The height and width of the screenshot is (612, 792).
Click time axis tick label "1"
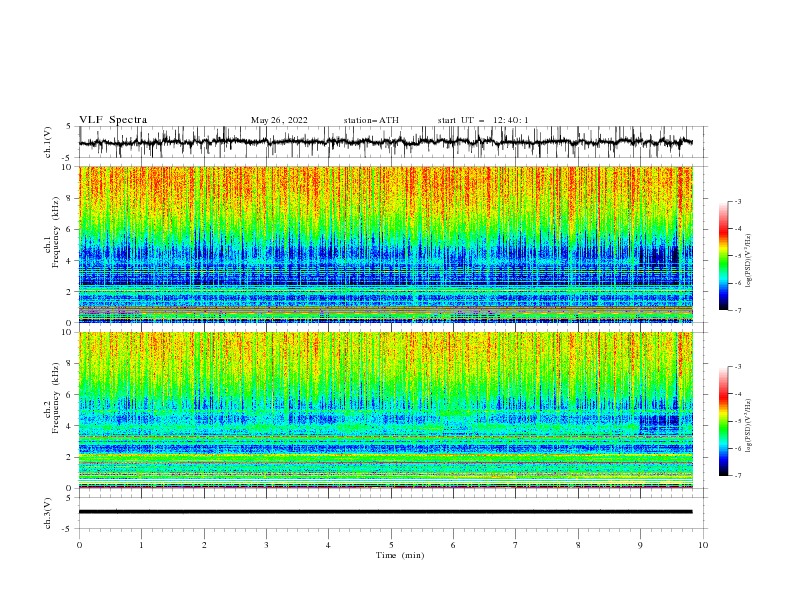pos(141,545)
